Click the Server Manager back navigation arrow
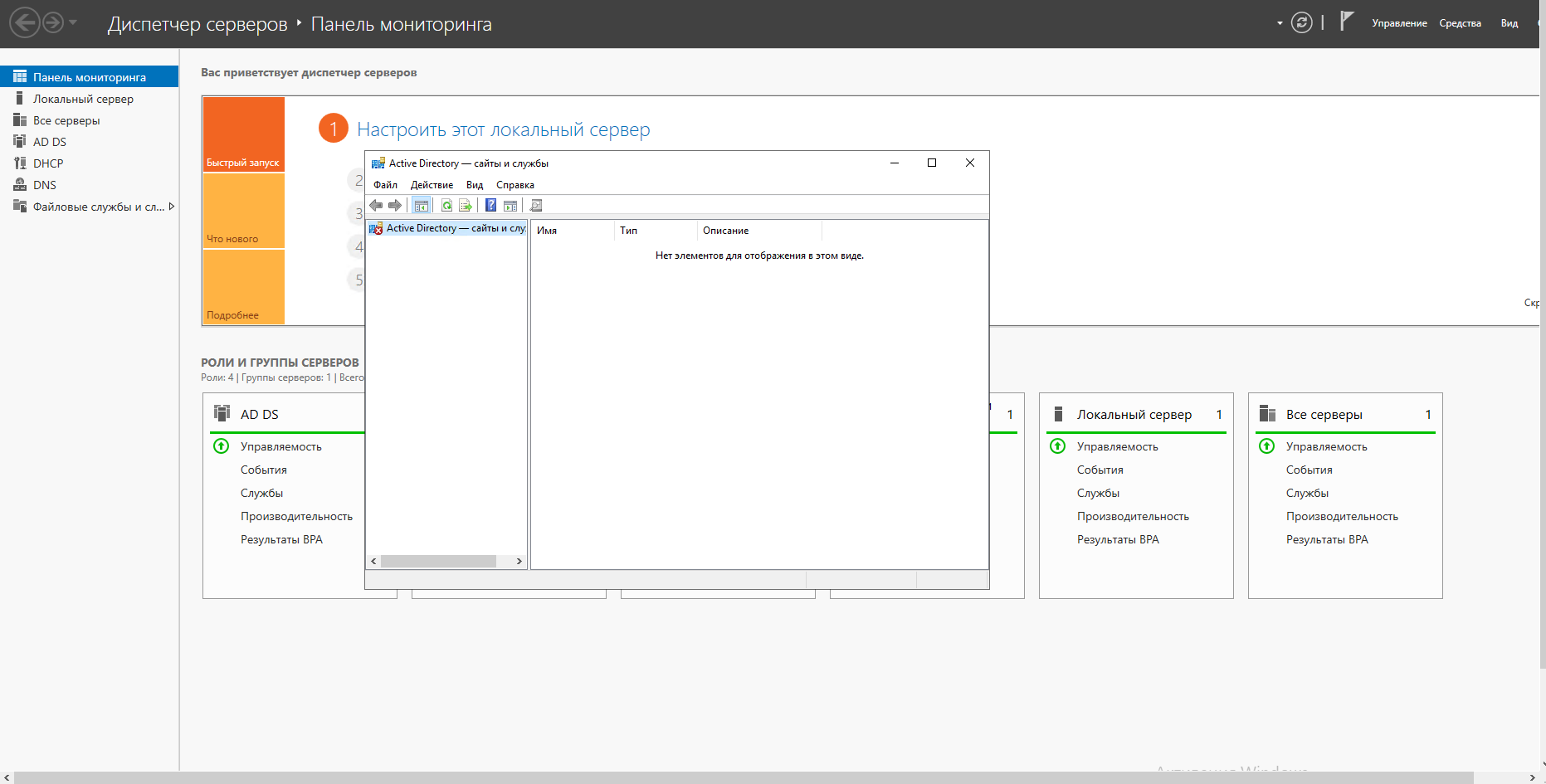Viewport: 1546px width, 784px height. click(25, 22)
